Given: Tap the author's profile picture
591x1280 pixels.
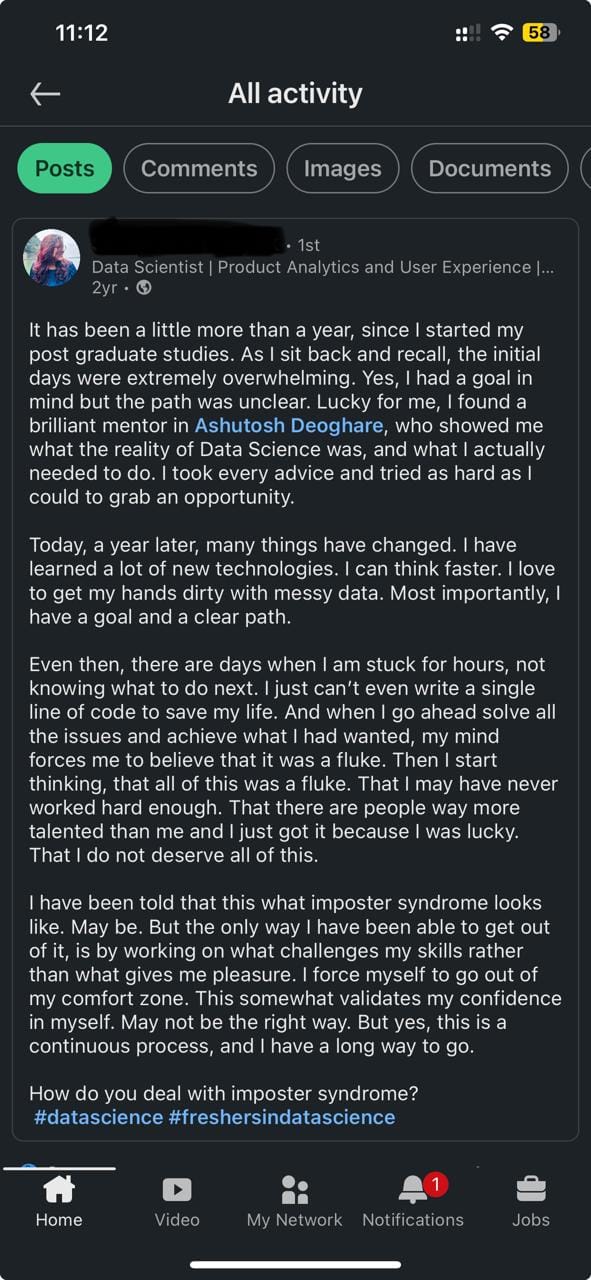Looking at the screenshot, I should [51, 257].
